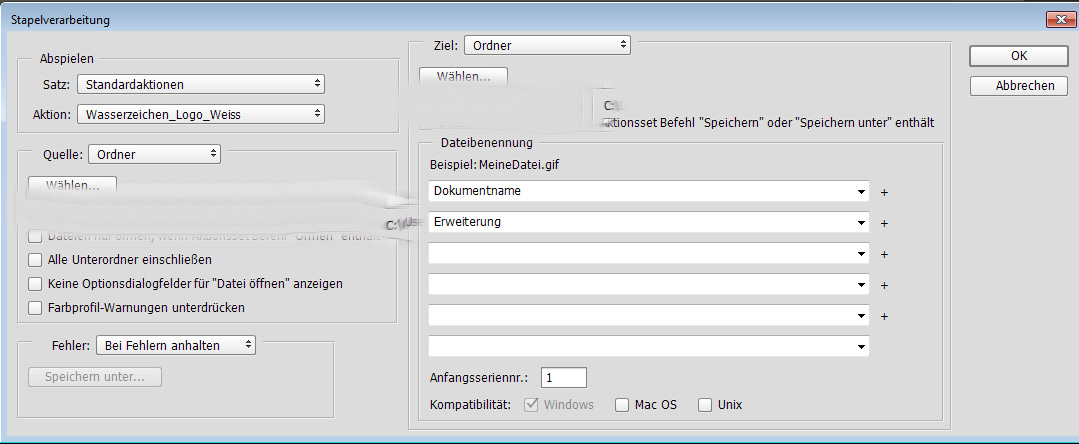Enable Unix compatibility checkbox

pyautogui.click(x=705, y=405)
